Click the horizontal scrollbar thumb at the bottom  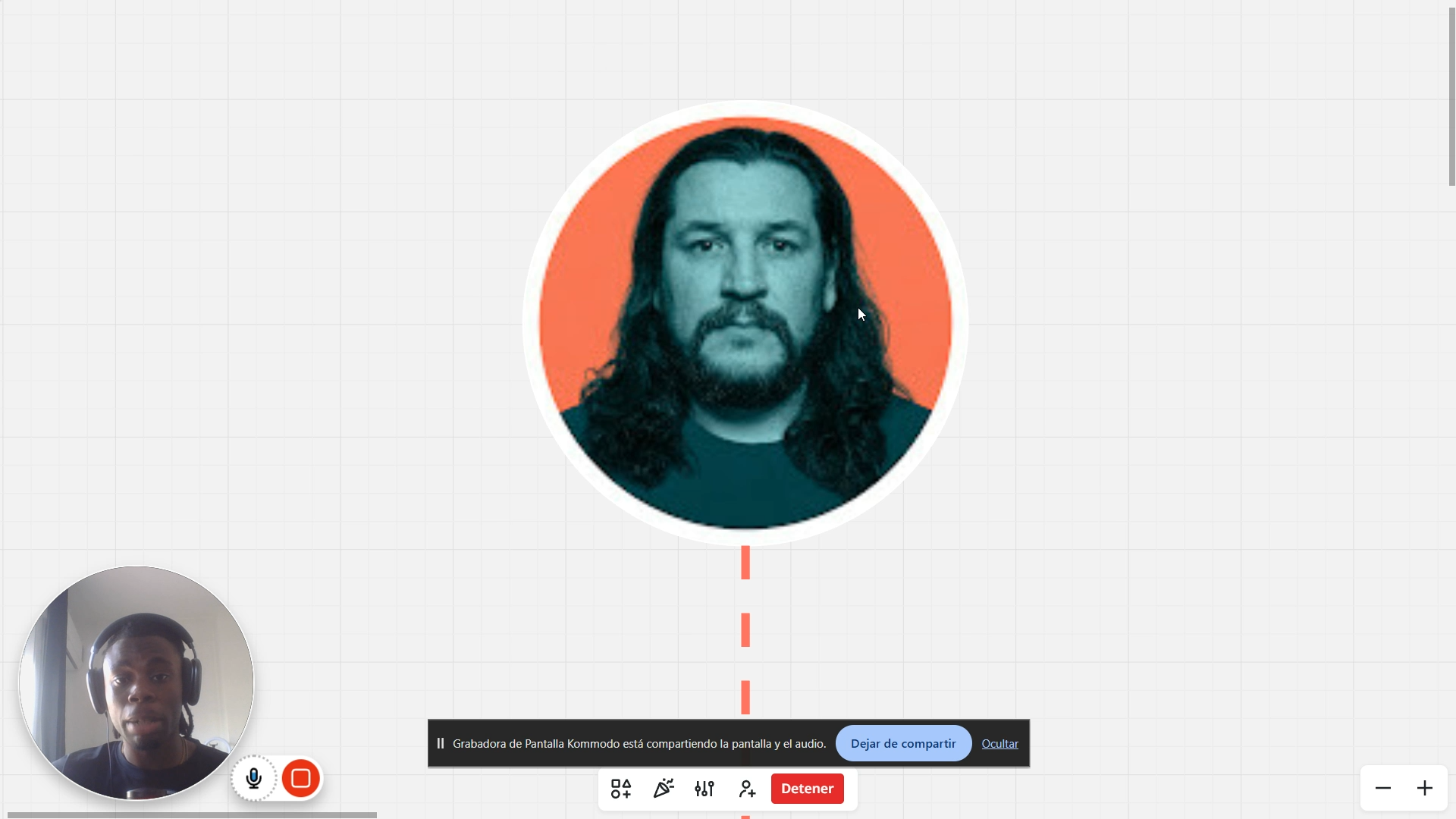(192, 815)
